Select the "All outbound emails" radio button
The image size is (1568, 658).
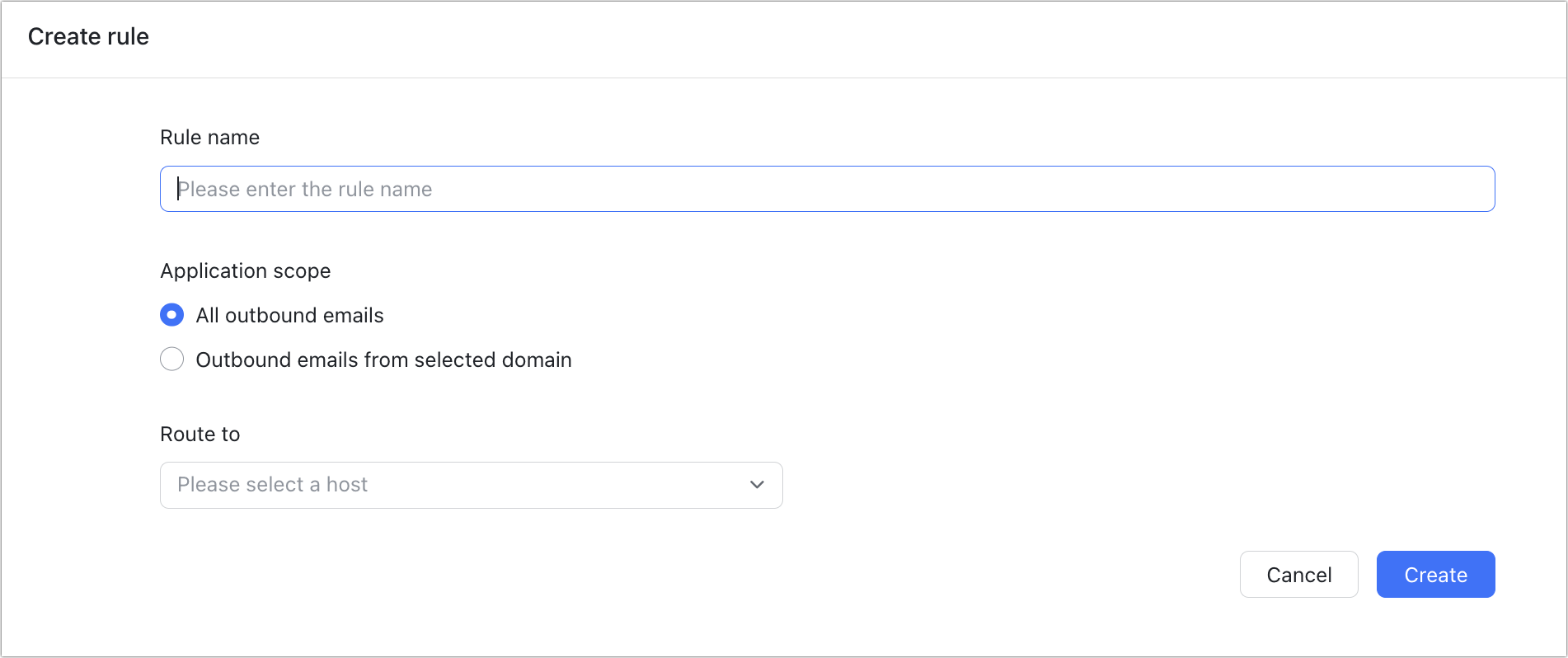pos(171,315)
